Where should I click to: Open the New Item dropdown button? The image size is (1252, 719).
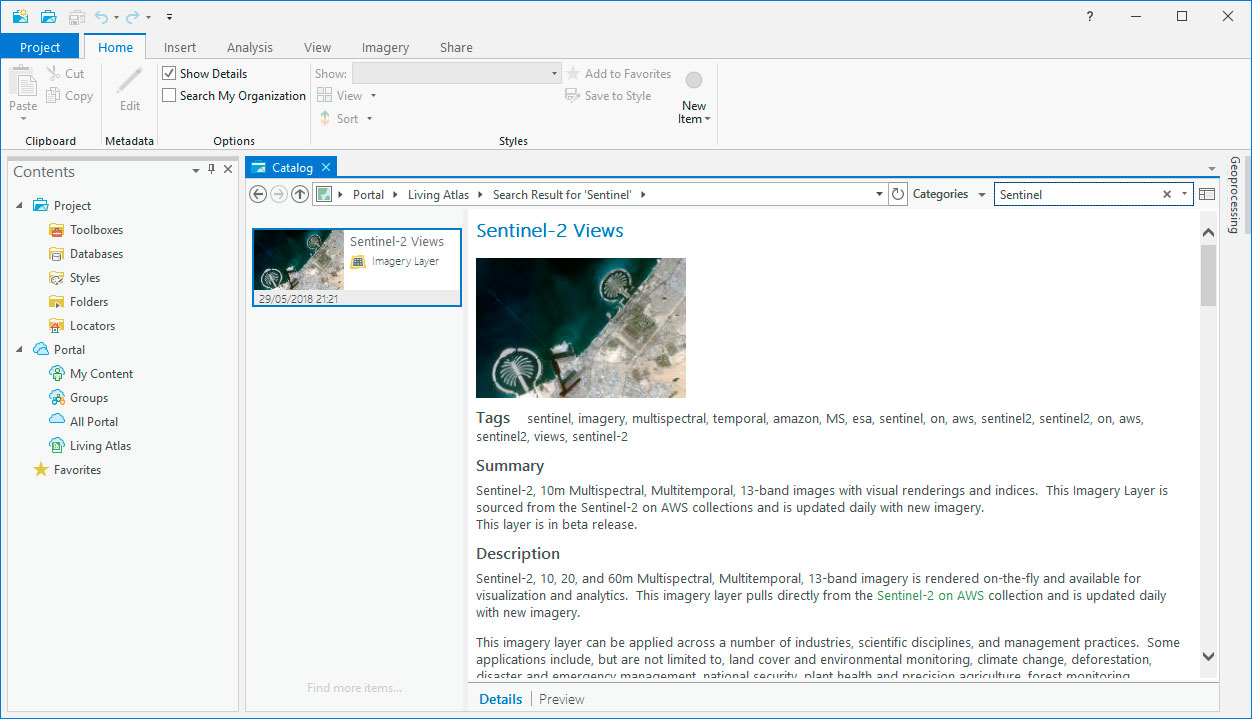click(x=694, y=97)
